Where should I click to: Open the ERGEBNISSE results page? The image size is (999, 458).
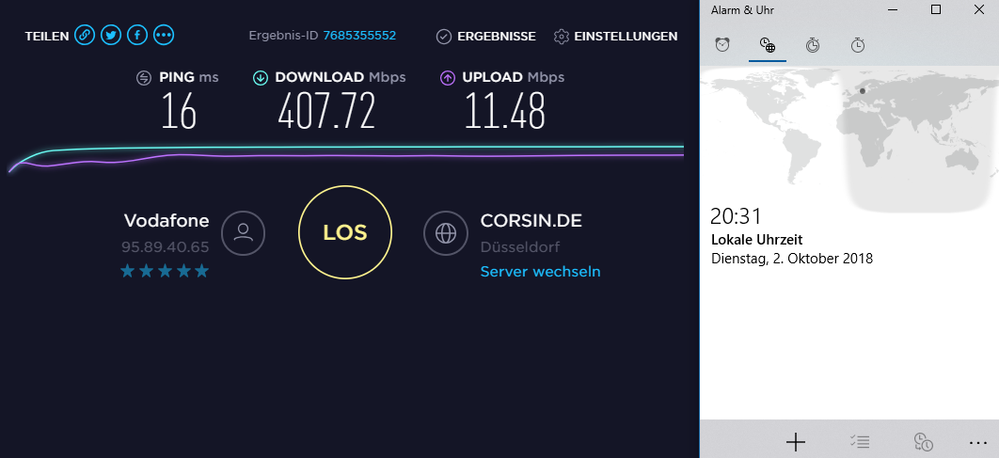[x=486, y=36]
